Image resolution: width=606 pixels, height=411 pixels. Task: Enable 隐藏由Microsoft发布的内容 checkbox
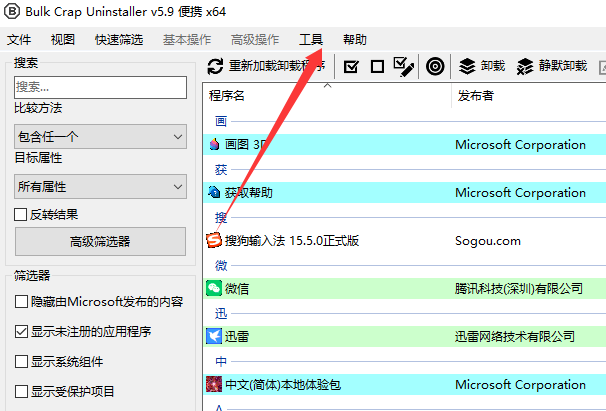tap(21, 302)
